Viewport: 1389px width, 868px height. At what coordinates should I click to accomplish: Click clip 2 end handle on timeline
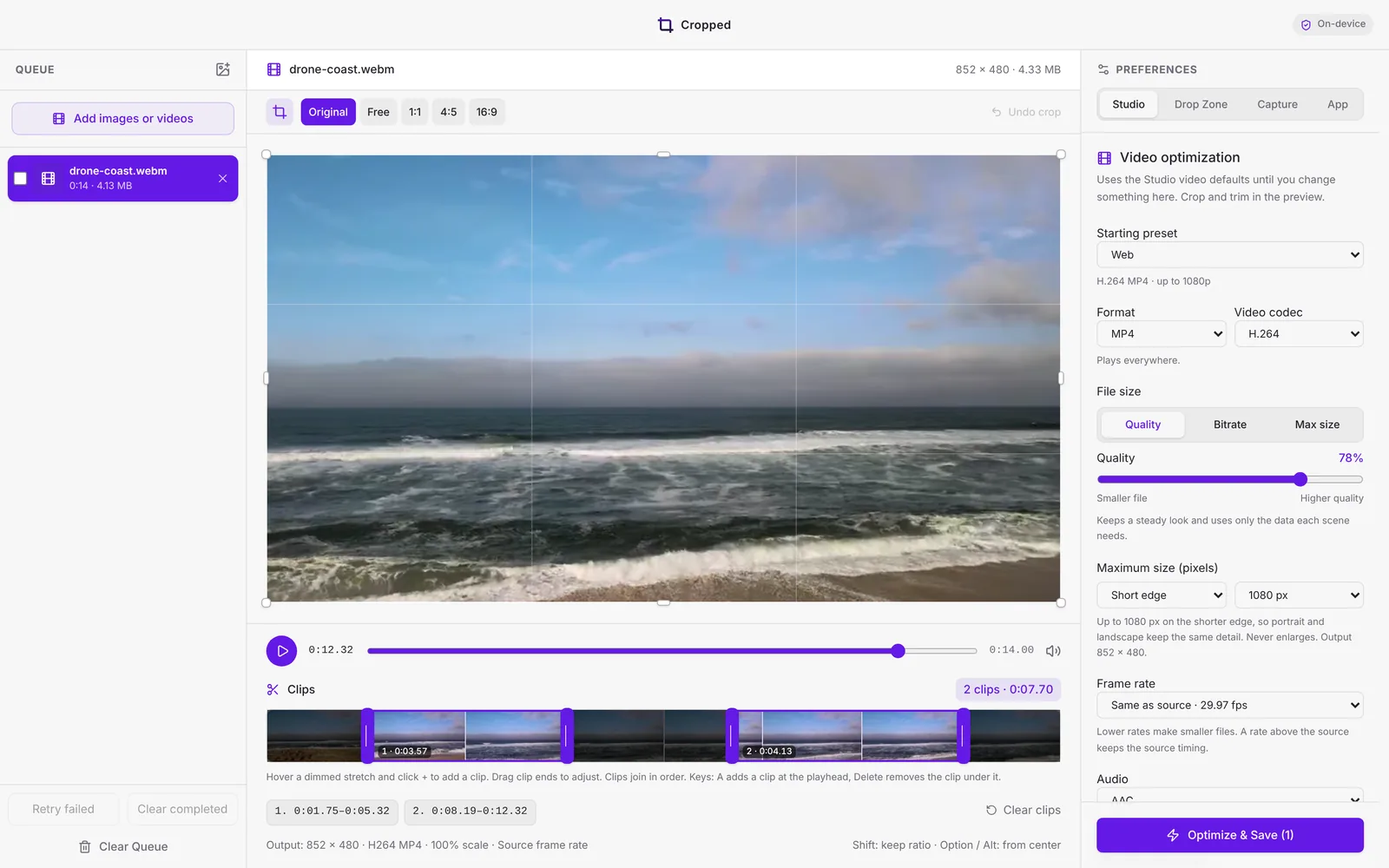tap(963, 736)
